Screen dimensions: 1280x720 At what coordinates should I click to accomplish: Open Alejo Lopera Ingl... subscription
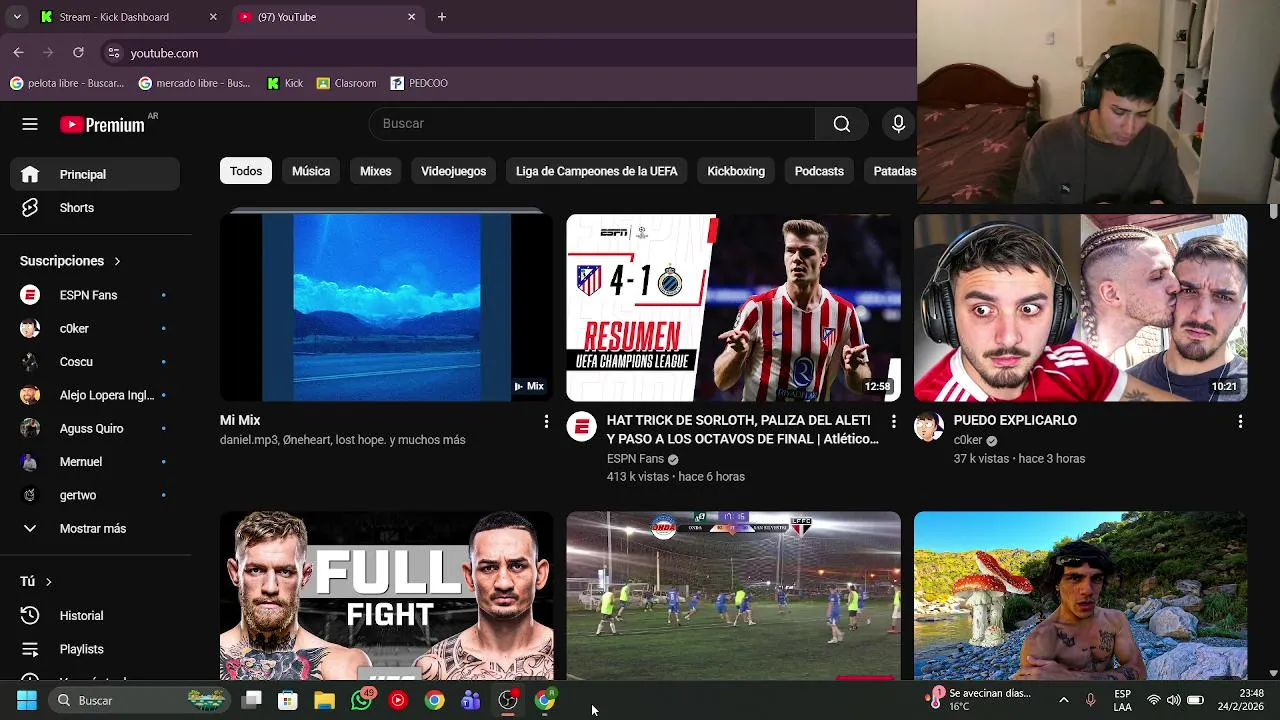pyautogui.click(x=95, y=395)
